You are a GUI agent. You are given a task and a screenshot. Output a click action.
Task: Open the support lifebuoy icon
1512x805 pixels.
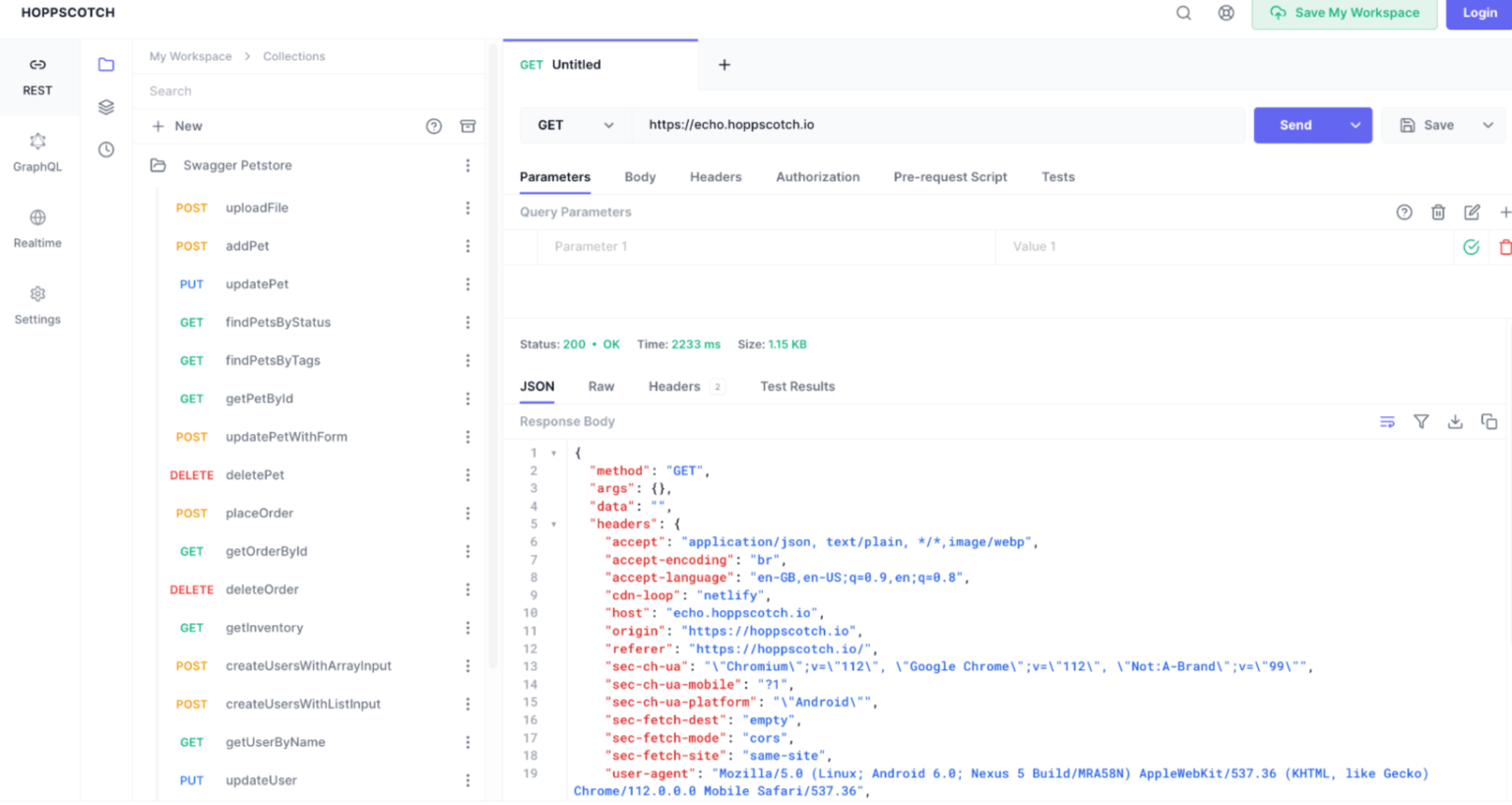(x=1226, y=13)
